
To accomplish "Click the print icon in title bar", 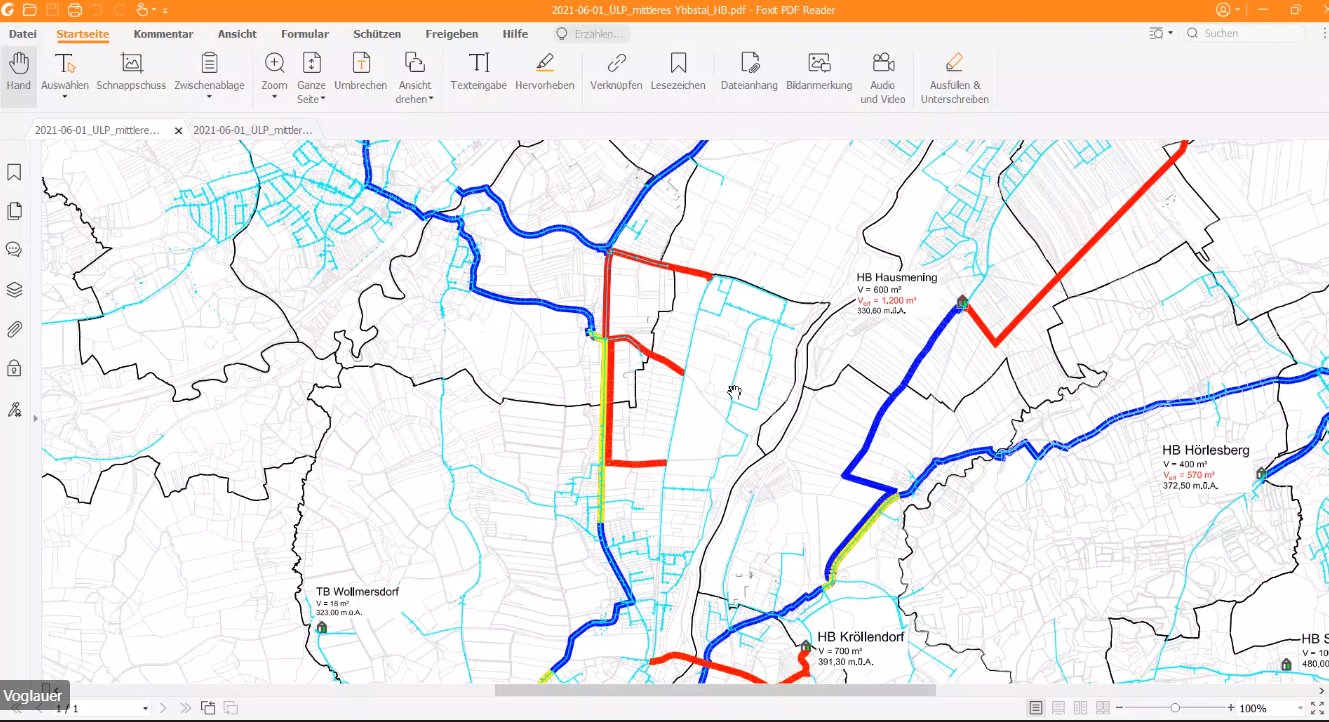I will tap(76, 10).
